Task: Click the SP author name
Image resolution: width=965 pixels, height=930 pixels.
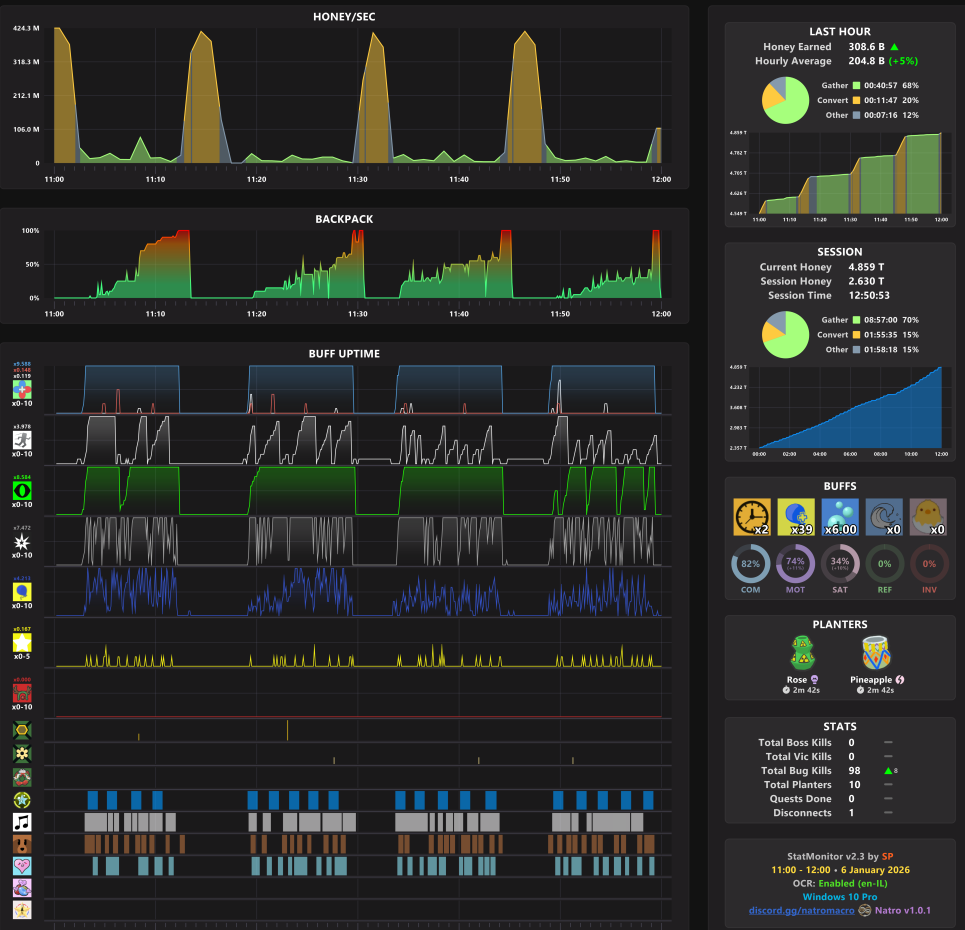Action: (887, 856)
